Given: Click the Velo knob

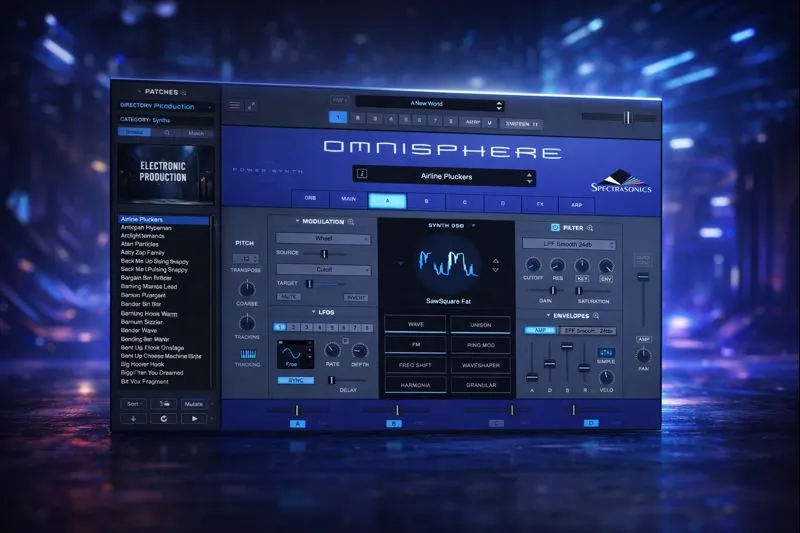Looking at the screenshot, I should click(x=606, y=377).
